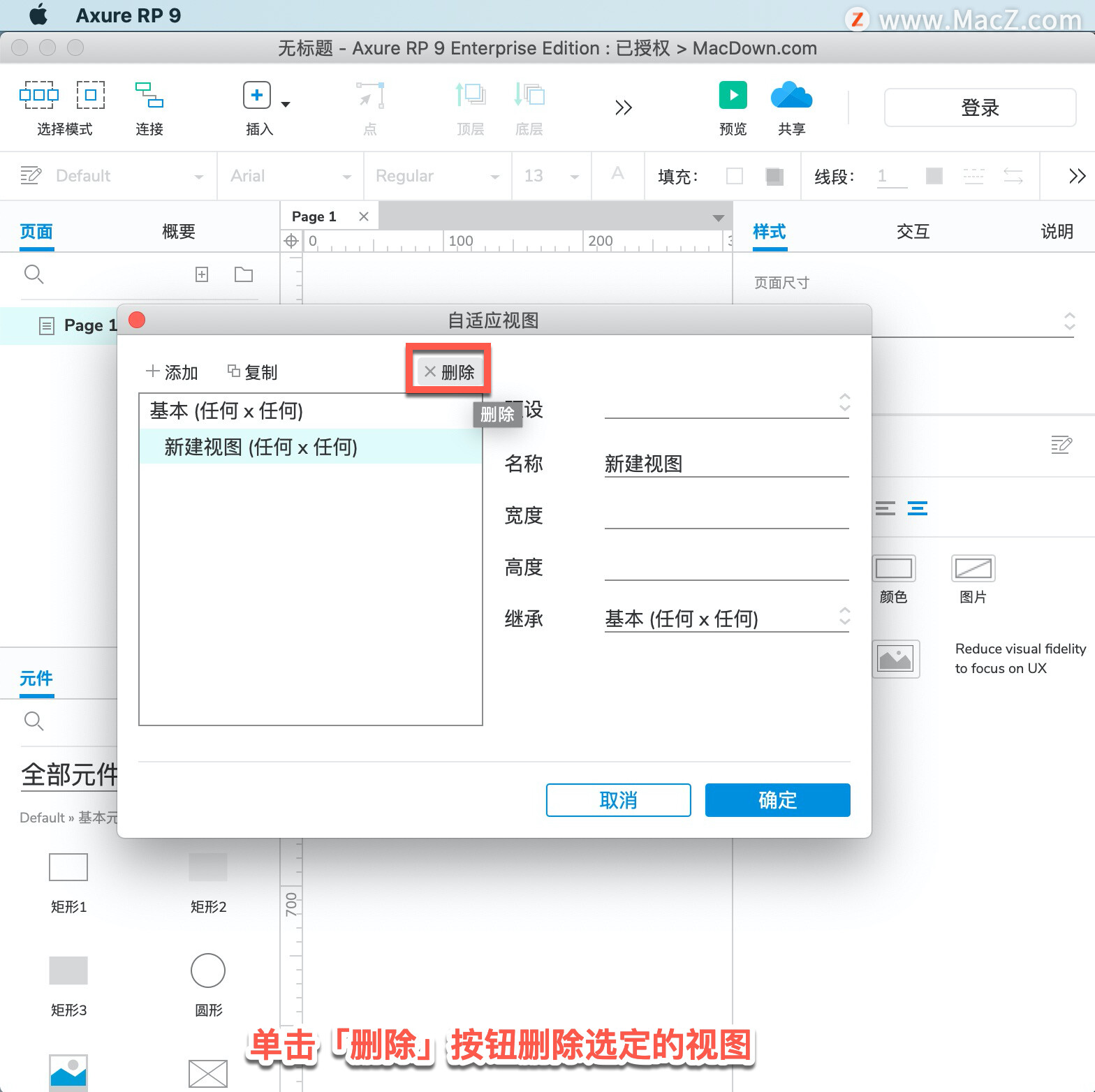Screen dimensions: 1095x1092
Task: Select the Base view list item
Action: 311,411
